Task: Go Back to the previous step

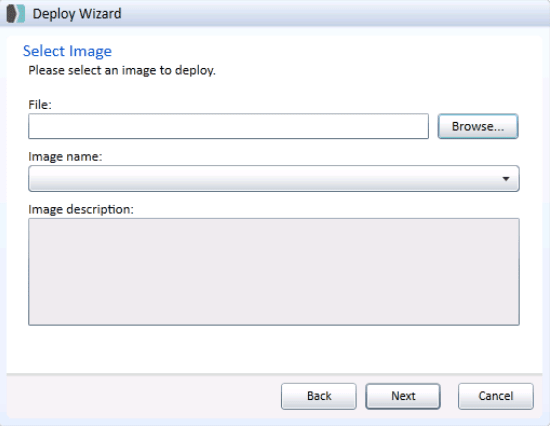Action: coord(319,396)
